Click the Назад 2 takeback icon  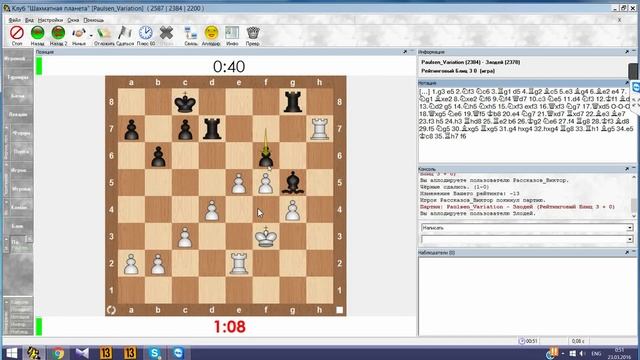(58, 33)
